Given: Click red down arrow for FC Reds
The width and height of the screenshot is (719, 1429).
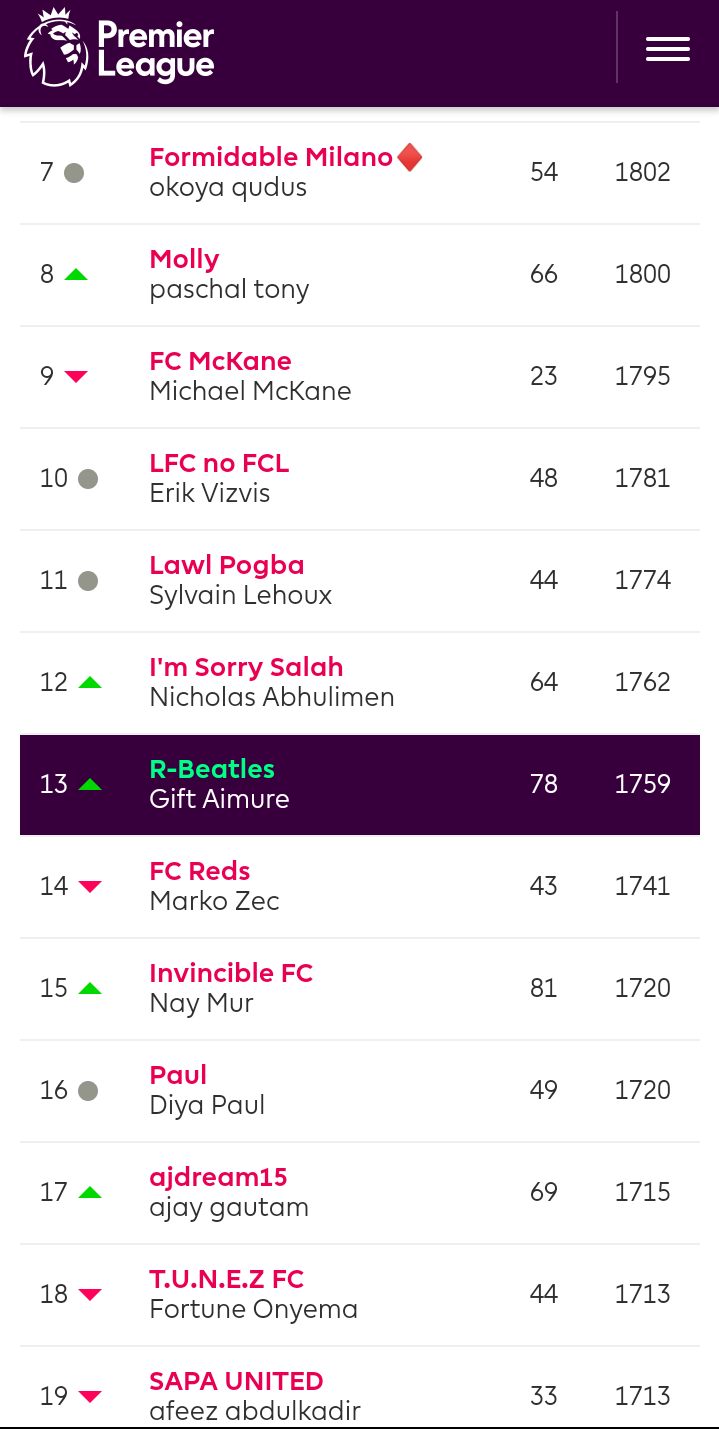Looking at the screenshot, I should pos(90,887).
